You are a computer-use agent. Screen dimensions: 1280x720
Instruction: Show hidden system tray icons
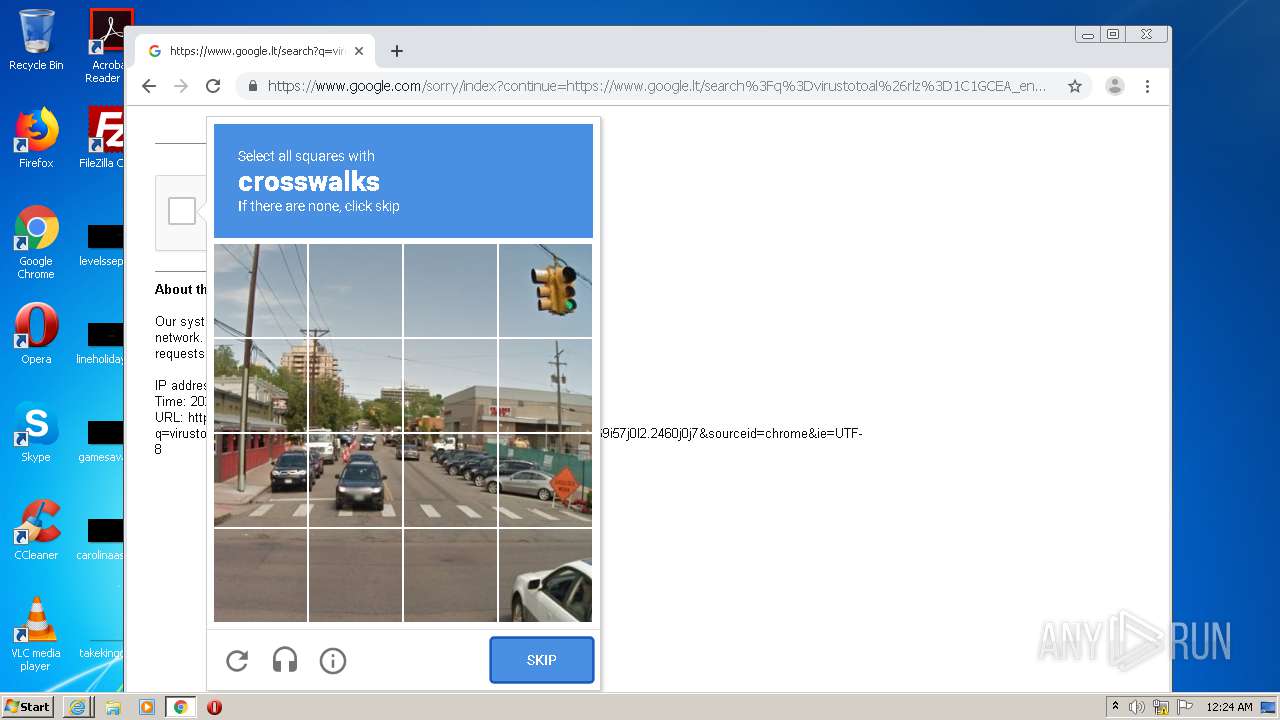(x=1115, y=707)
